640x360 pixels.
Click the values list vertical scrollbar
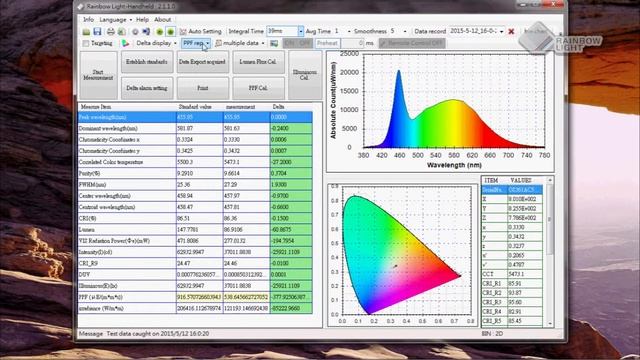tap(550, 219)
